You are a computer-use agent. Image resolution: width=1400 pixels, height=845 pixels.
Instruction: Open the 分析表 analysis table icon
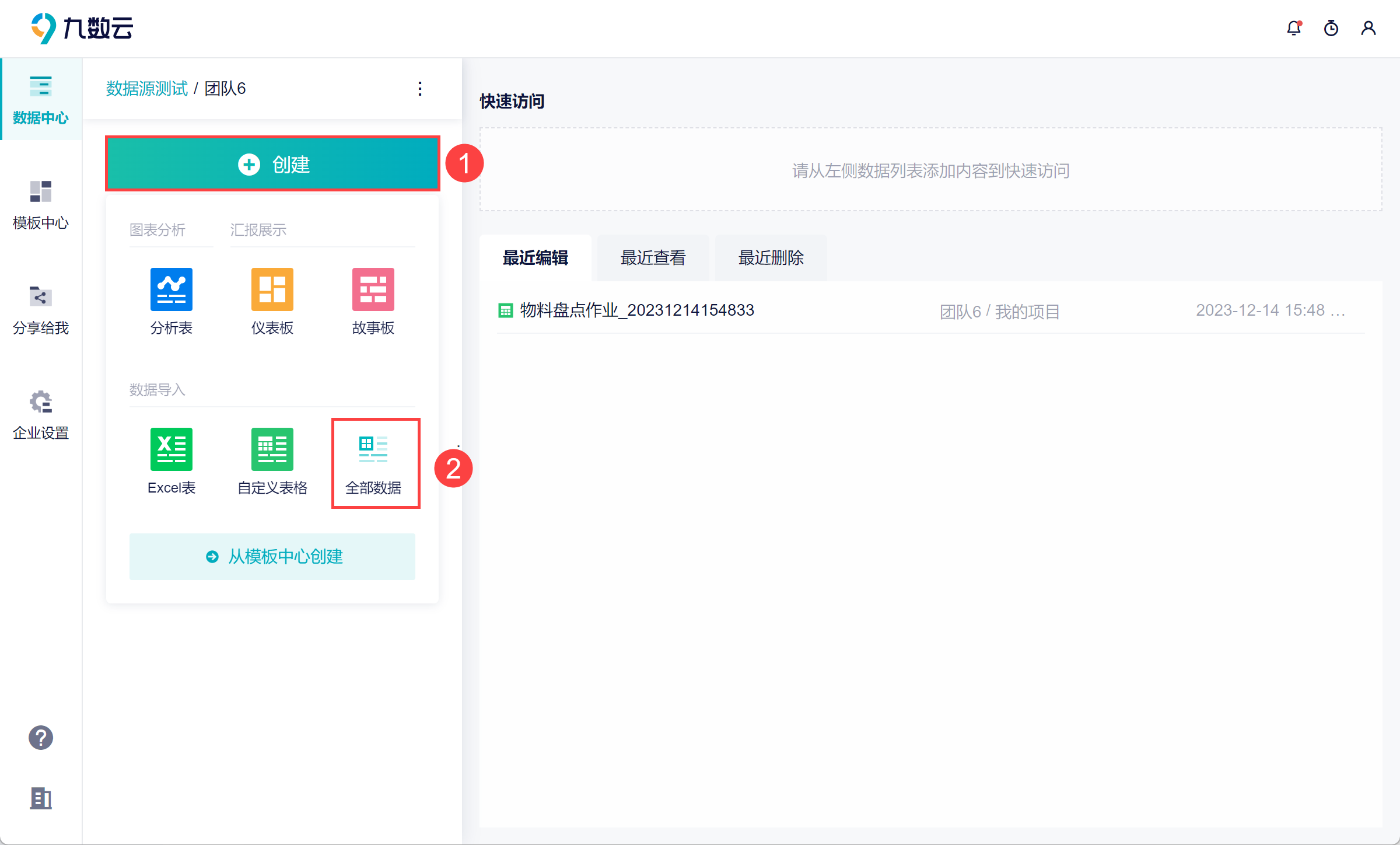(x=171, y=289)
